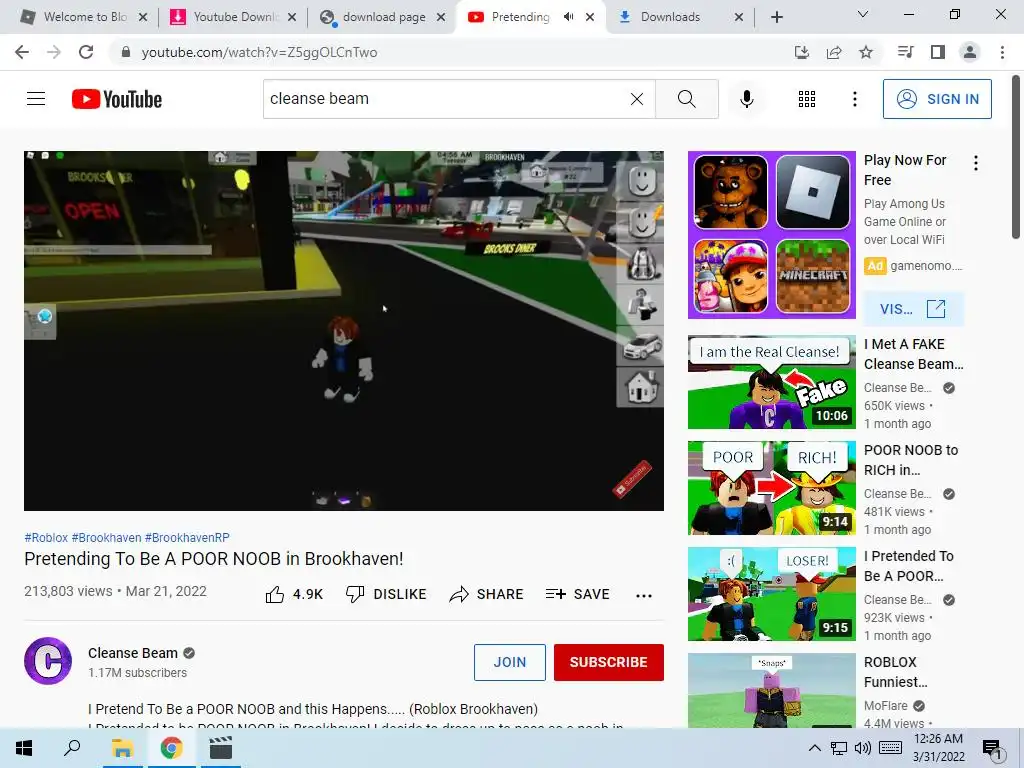The height and width of the screenshot is (768, 1024).
Task: Open volume control in system tray
Action: (862, 748)
